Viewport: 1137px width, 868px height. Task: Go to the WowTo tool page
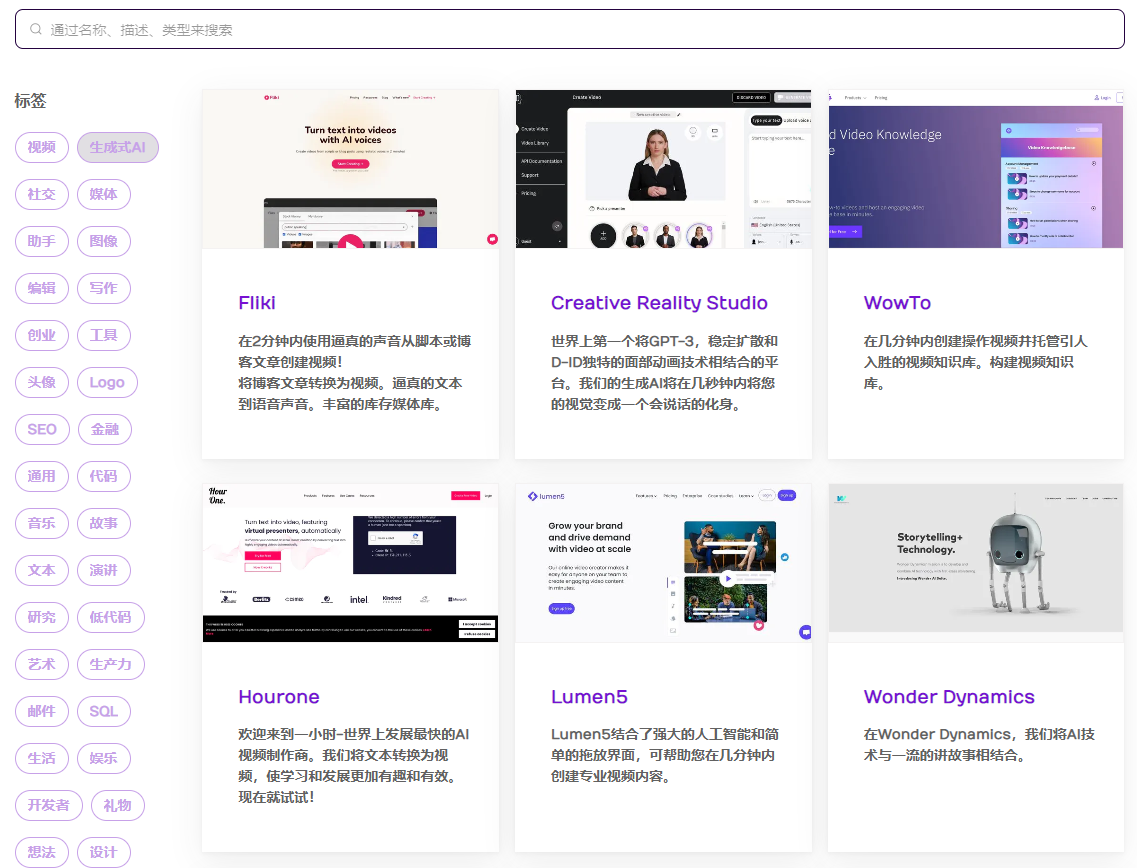pyautogui.click(x=897, y=303)
